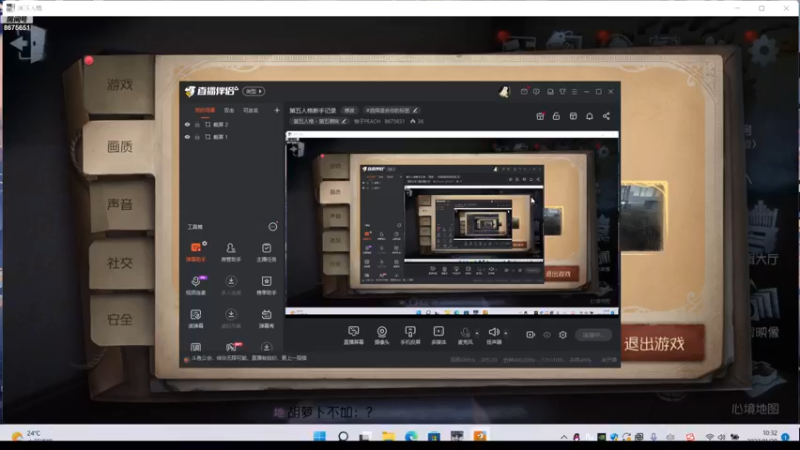Open the 弹幕秀 tool

coord(266,318)
